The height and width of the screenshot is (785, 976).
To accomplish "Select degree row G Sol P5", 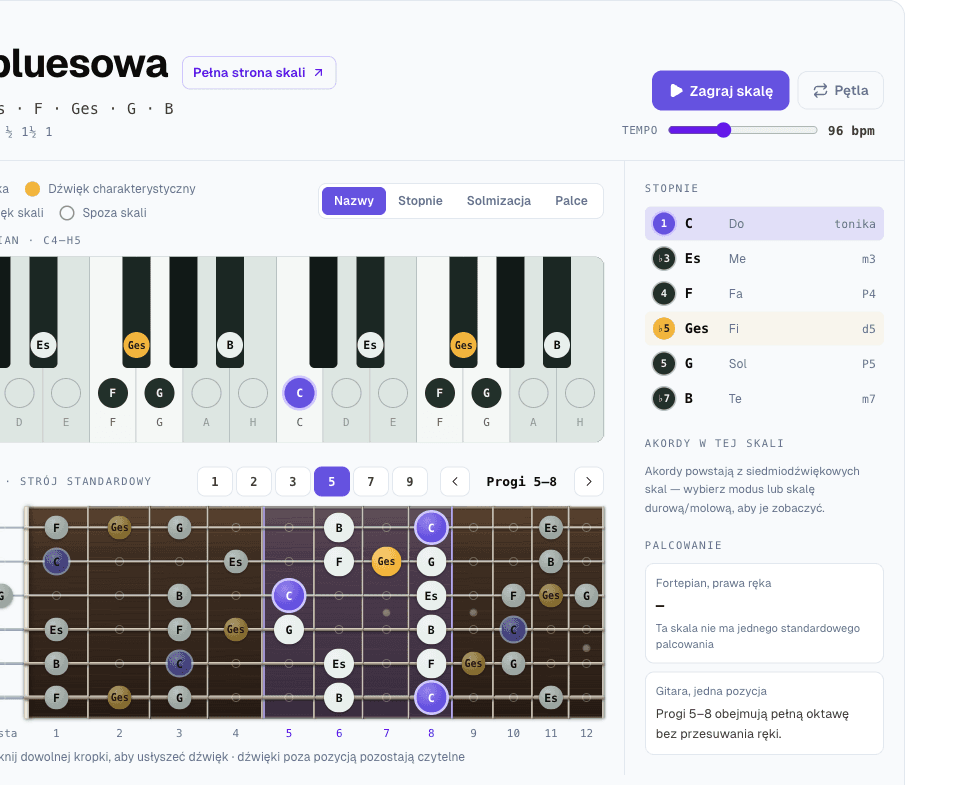I will pyautogui.click(x=764, y=363).
